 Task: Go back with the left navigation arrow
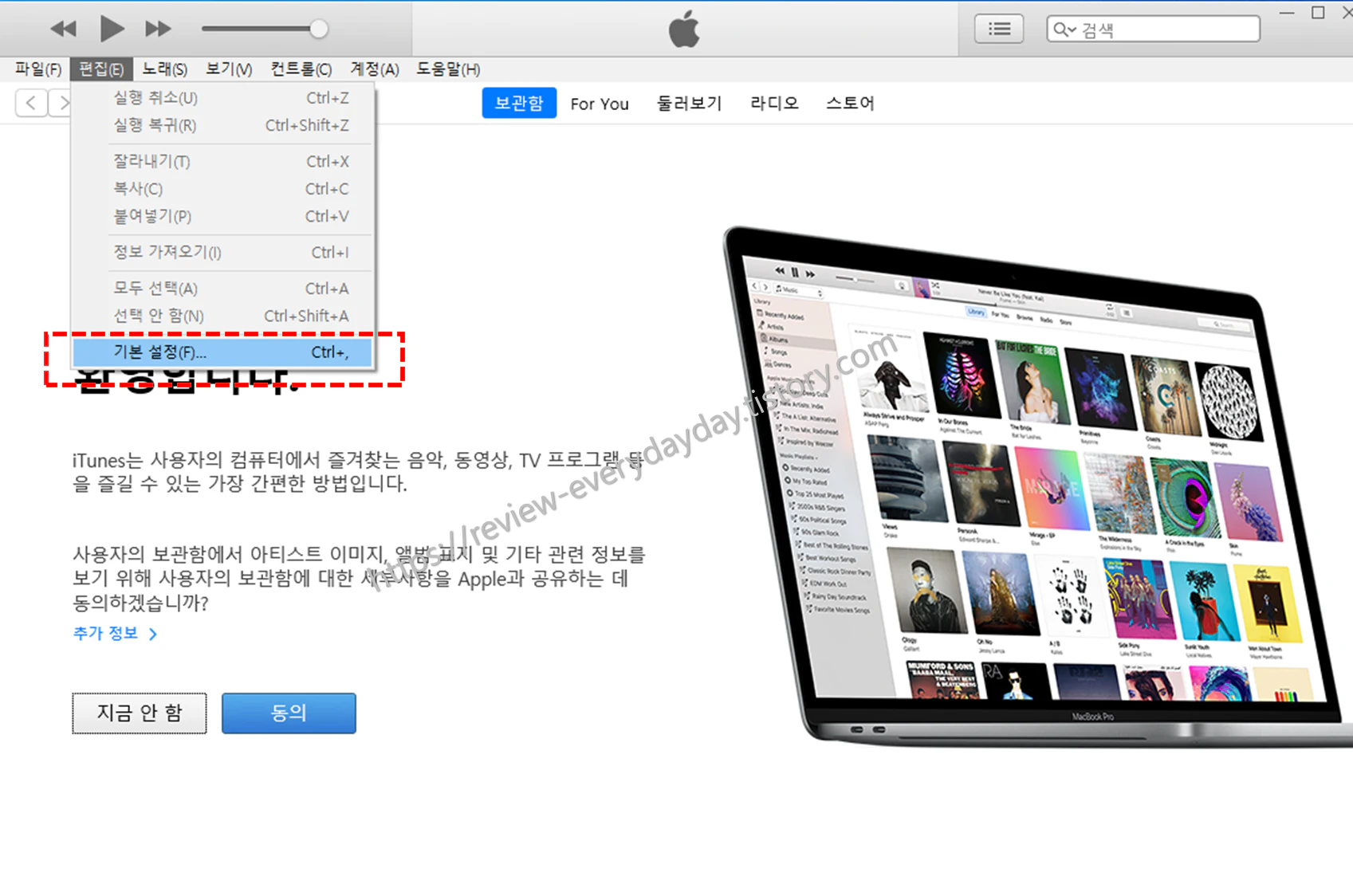tap(31, 103)
